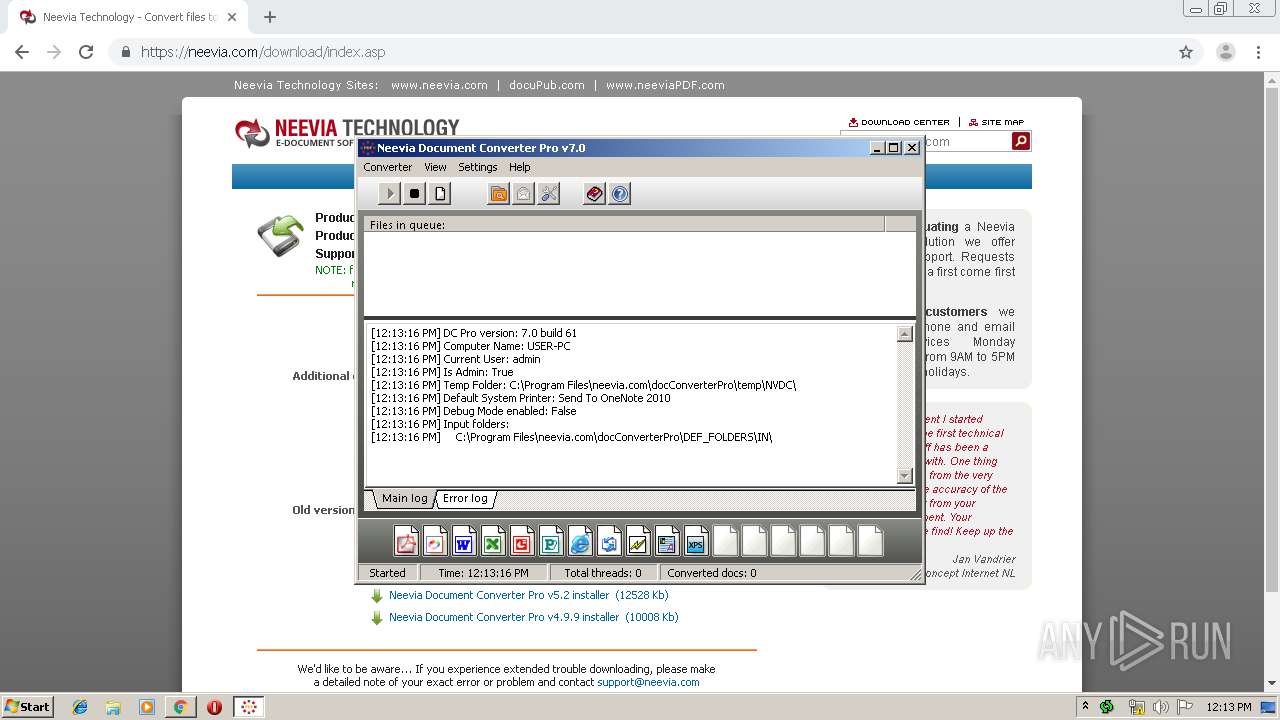Click the blue arrows file type icon
Viewport: 1280px width, 720px height.
click(609, 541)
